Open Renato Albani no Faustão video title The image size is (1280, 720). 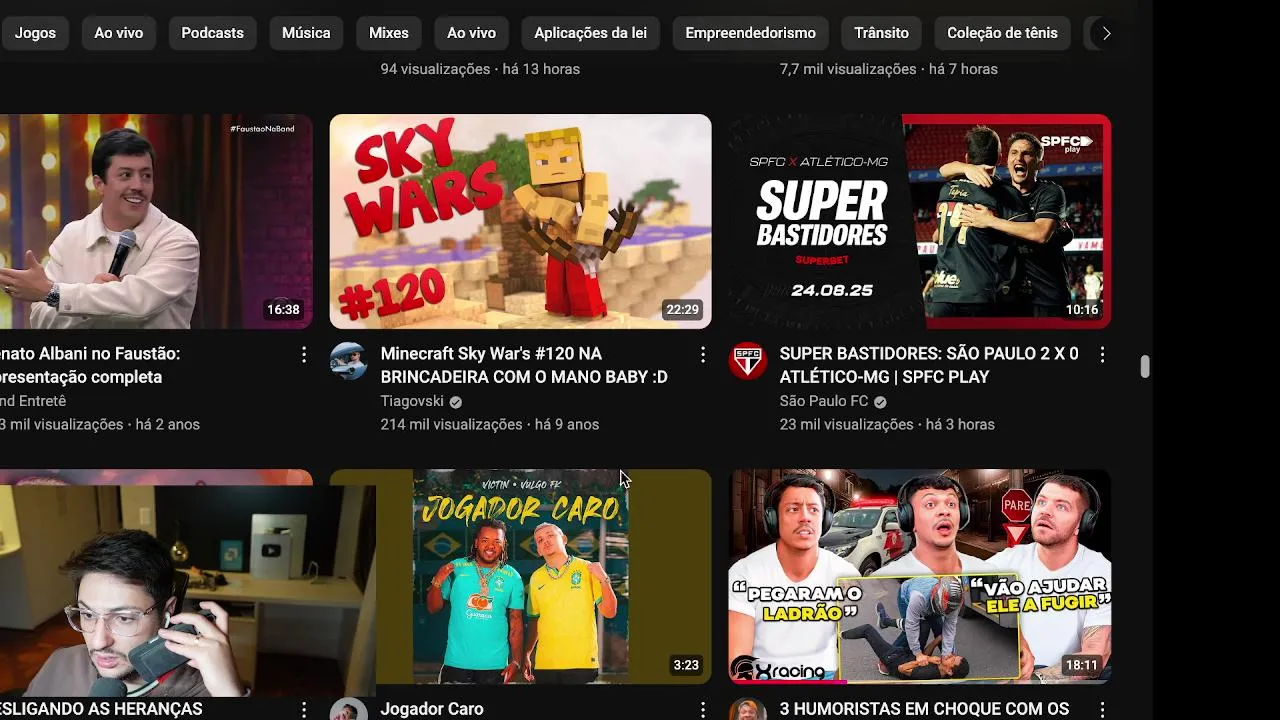[x=90, y=365]
